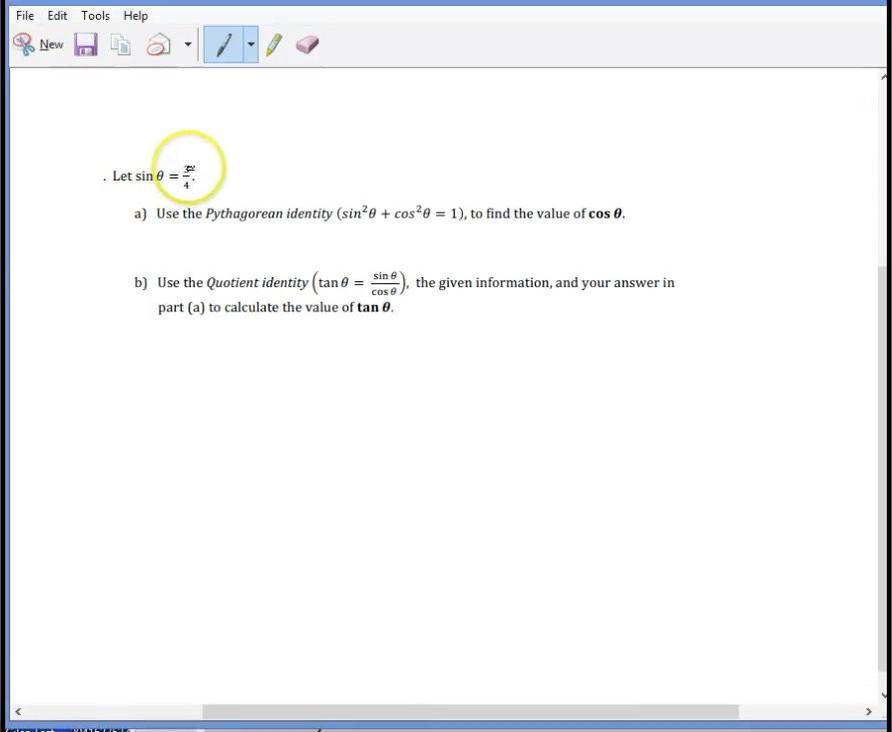Click the bold text 'tan θ' in part b

(x=374, y=307)
